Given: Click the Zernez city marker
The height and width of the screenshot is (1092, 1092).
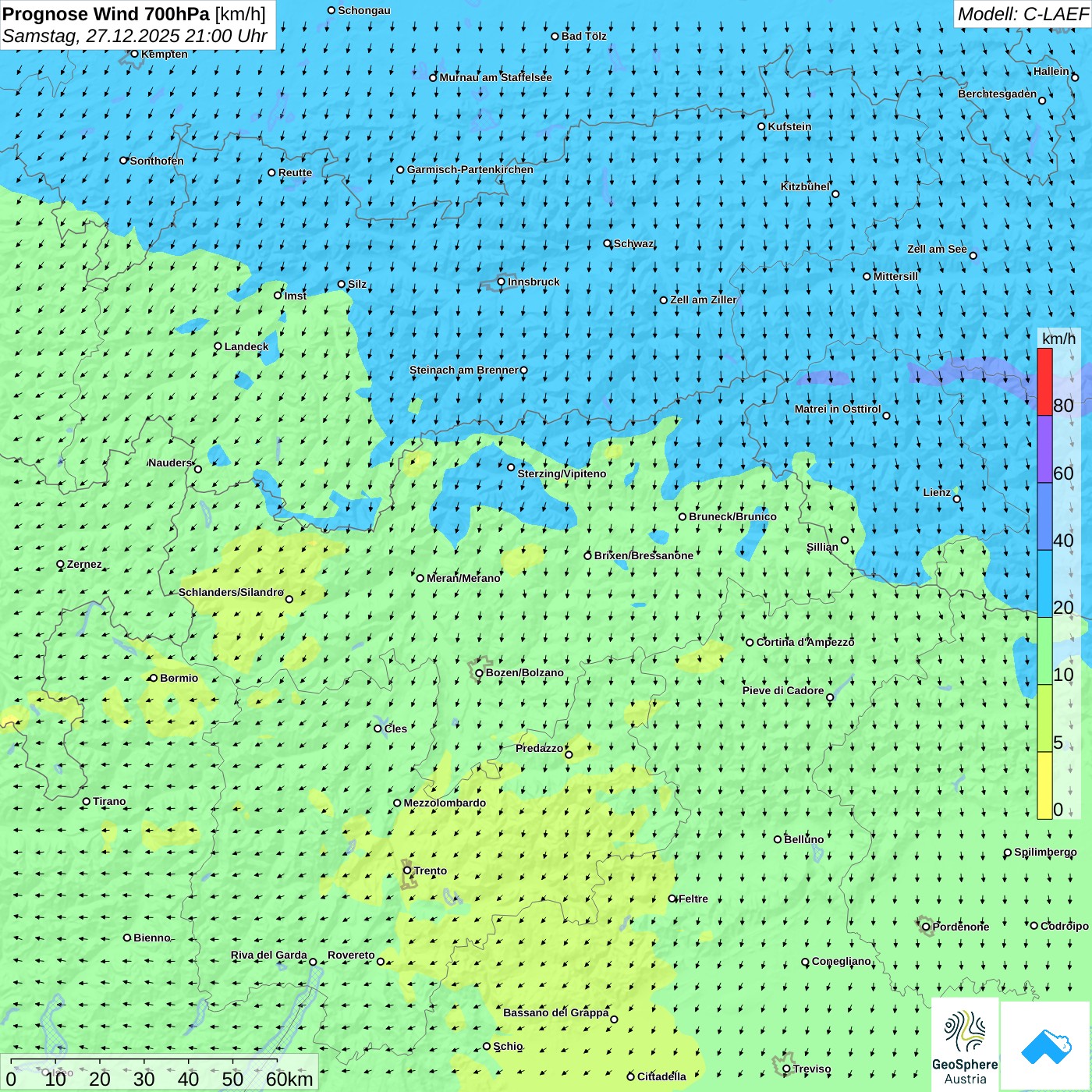Looking at the screenshot, I should [61, 564].
